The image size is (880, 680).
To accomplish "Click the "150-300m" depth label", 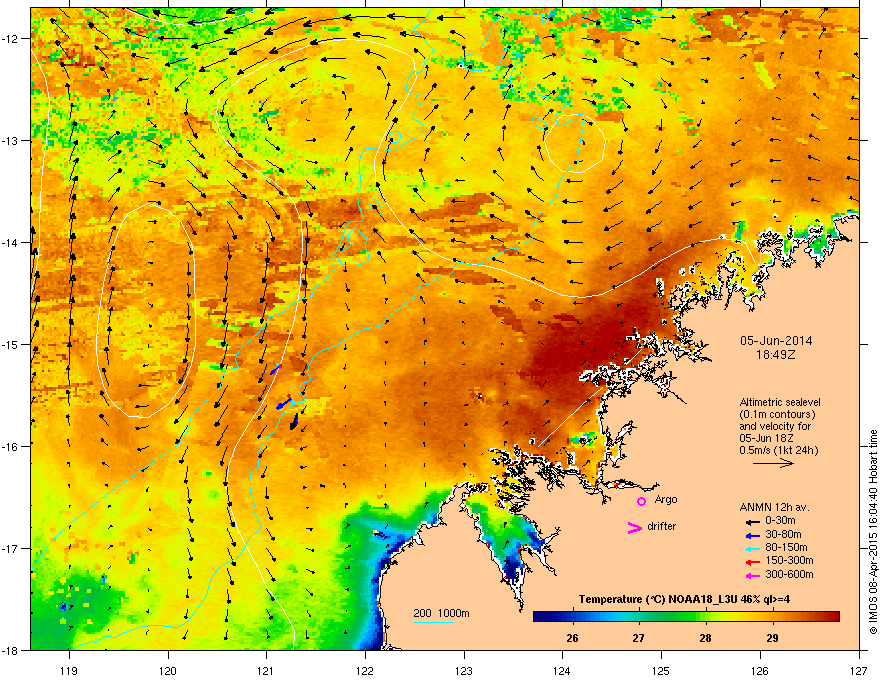I will point(789,560).
